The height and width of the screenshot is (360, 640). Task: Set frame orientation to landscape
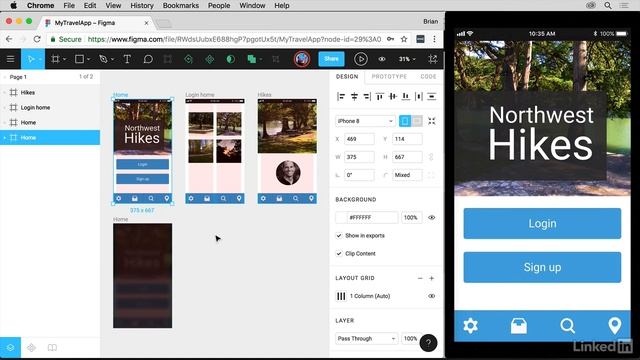click(x=417, y=121)
